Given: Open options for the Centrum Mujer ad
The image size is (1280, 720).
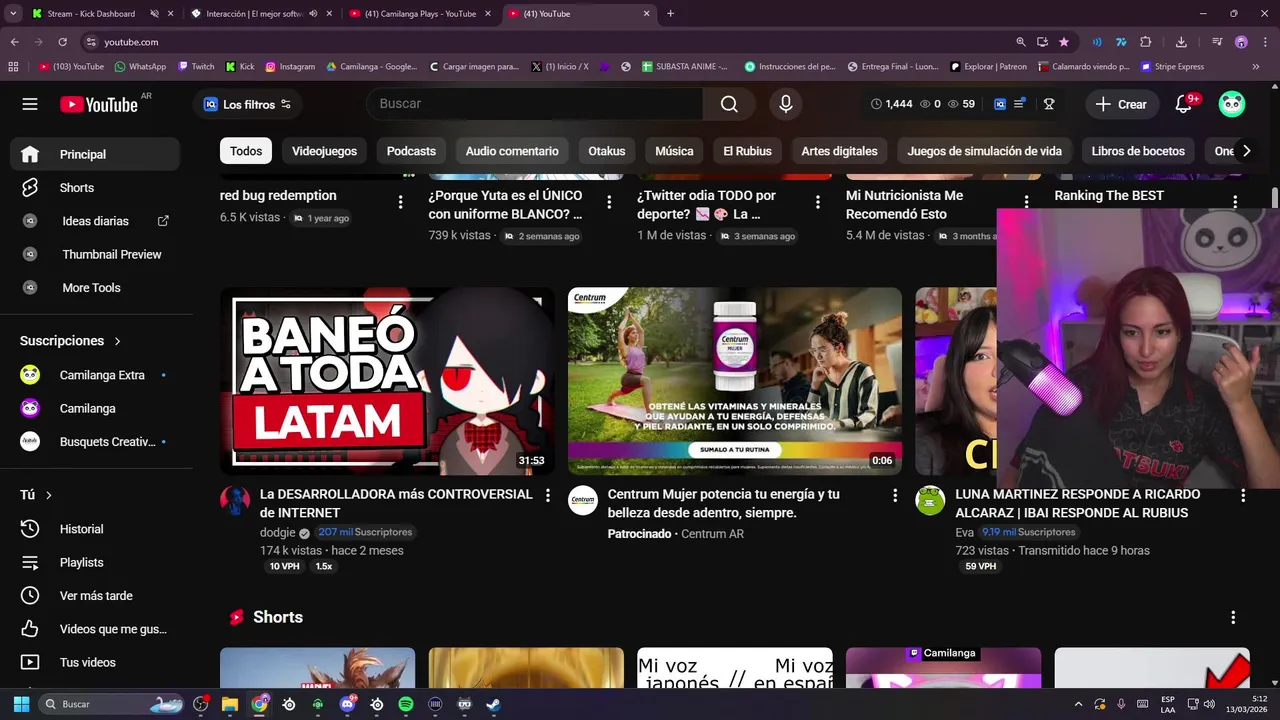Looking at the screenshot, I should click(x=895, y=496).
